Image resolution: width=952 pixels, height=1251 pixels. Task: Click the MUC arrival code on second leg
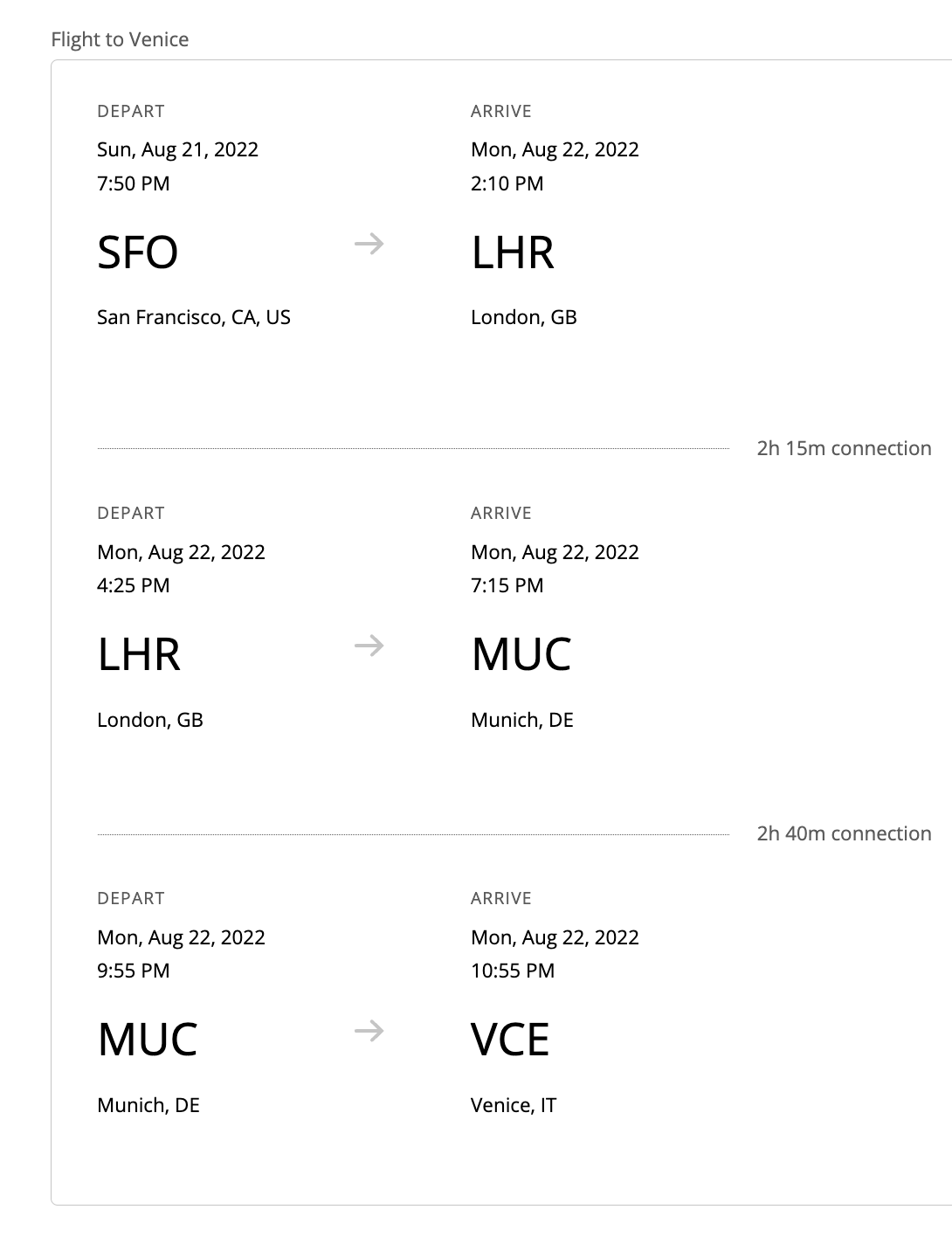pyautogui.click(x=521, y=654)
